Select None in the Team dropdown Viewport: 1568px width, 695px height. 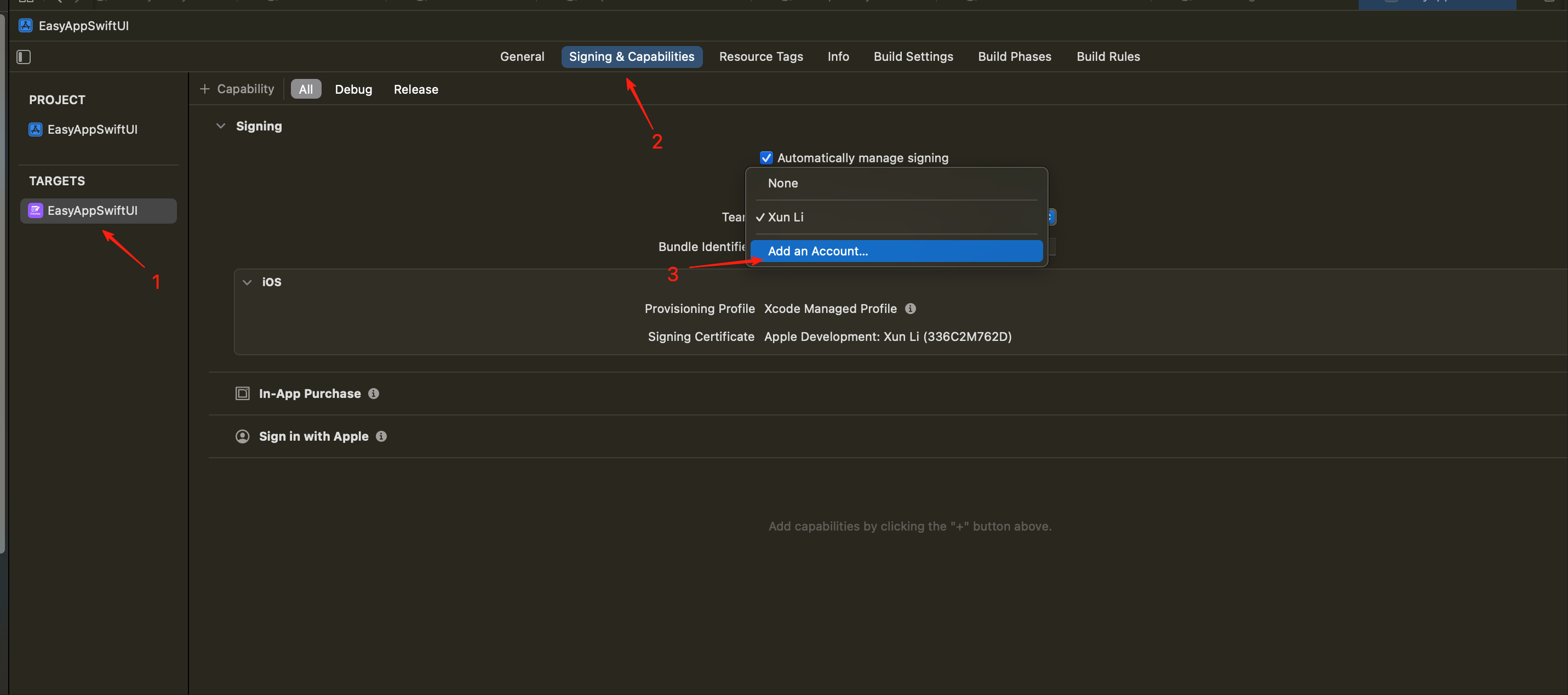coord(782,184)
